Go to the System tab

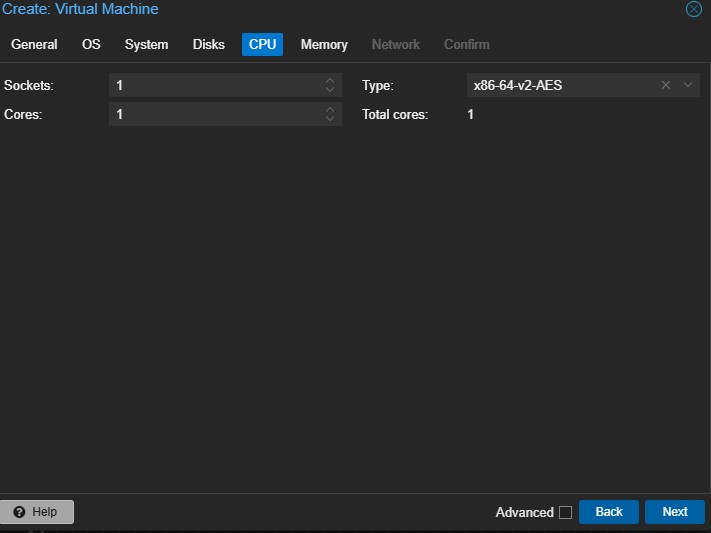tap(146, 44)
